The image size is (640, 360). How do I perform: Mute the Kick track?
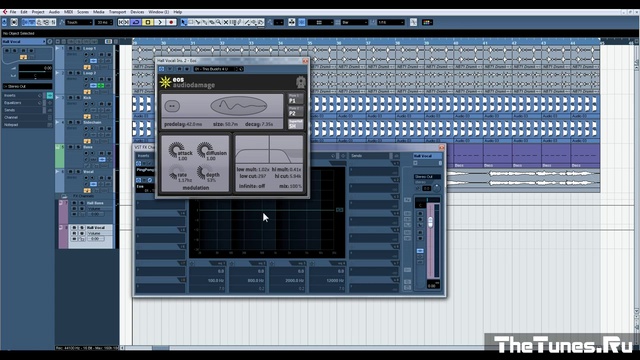point(70,98)
